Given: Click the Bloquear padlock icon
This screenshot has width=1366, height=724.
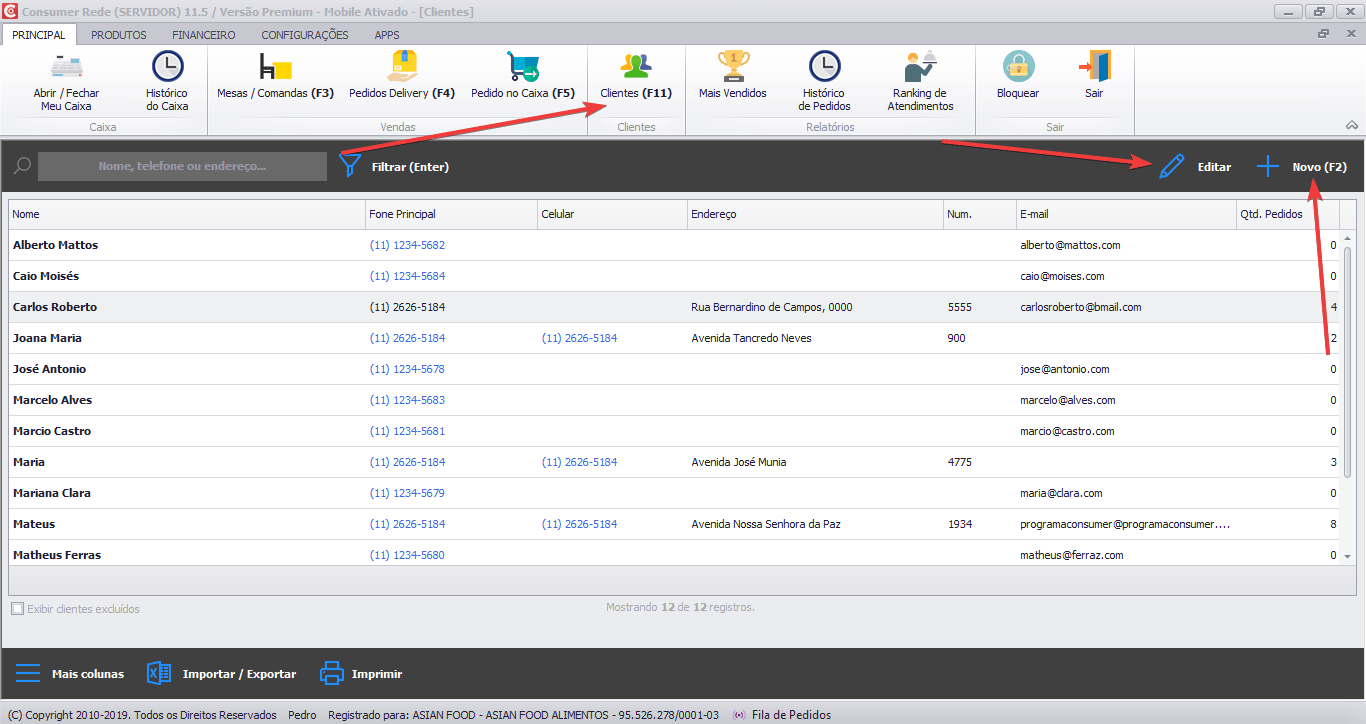Looking at the screenshot, I should click(x=1018, y=66).
